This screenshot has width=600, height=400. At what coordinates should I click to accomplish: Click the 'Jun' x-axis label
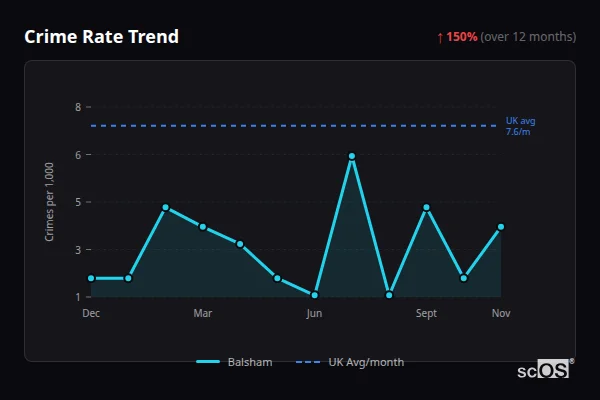[x=314, y=313]
